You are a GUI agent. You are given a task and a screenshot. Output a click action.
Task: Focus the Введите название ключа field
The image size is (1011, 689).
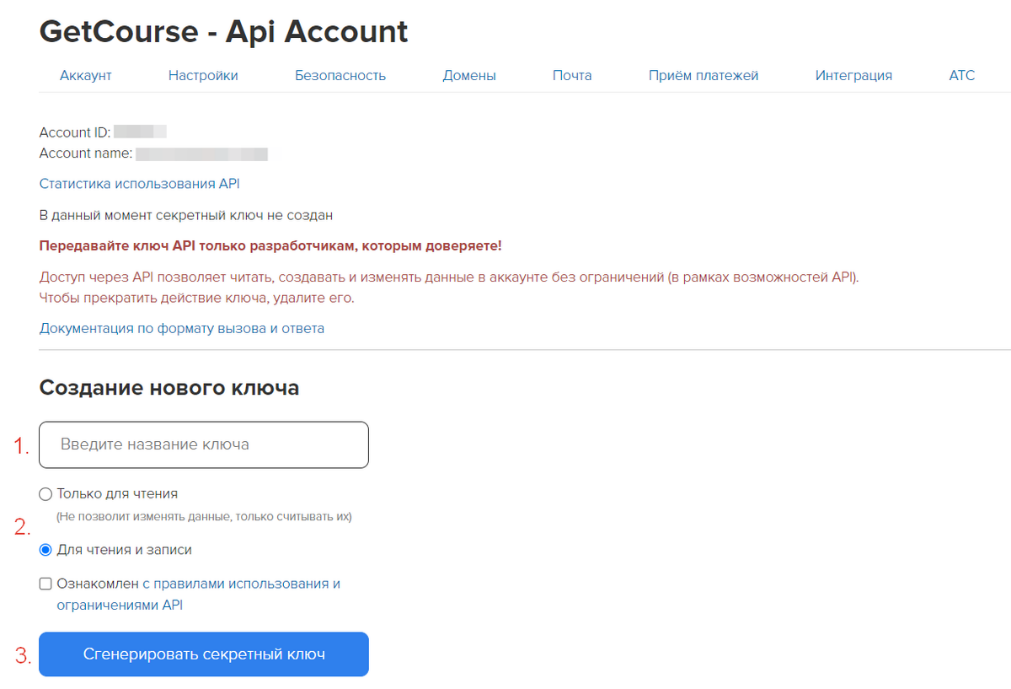coord(203,444)
